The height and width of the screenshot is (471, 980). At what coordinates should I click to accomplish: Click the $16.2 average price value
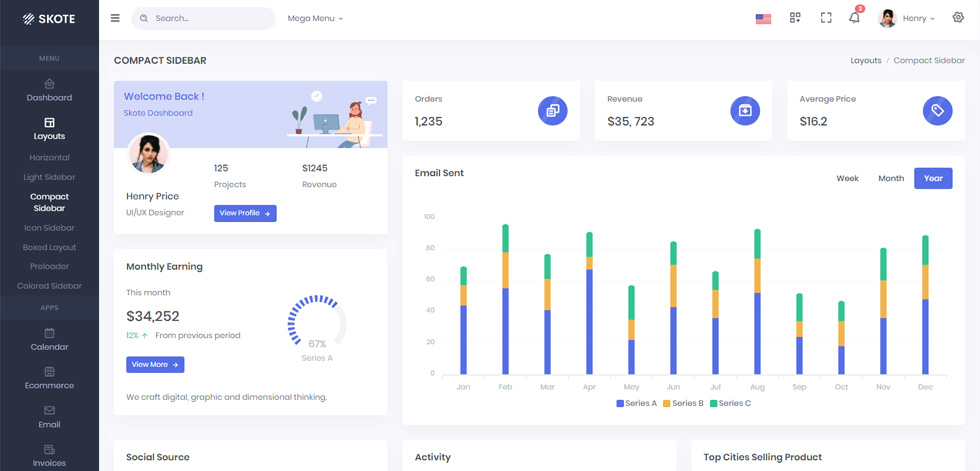[813, 122]
